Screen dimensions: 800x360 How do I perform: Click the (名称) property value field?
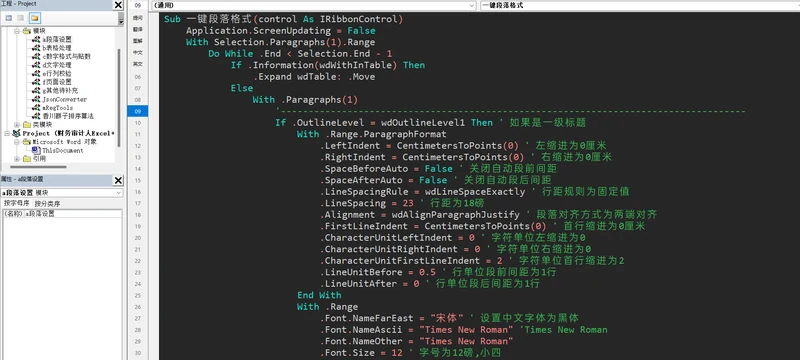point(73,214)
